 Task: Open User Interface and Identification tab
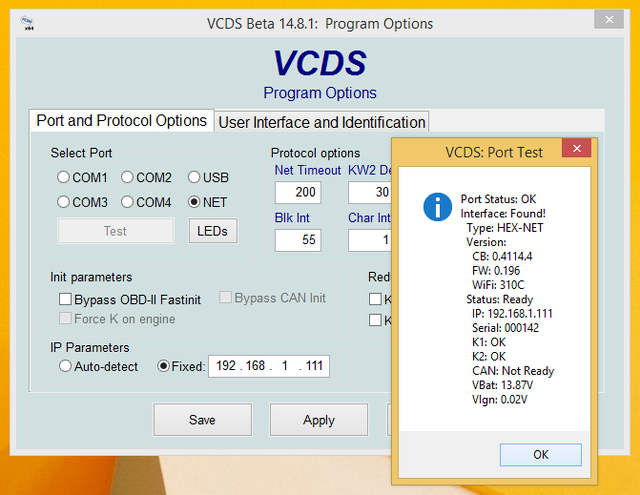tap(322, 122)
